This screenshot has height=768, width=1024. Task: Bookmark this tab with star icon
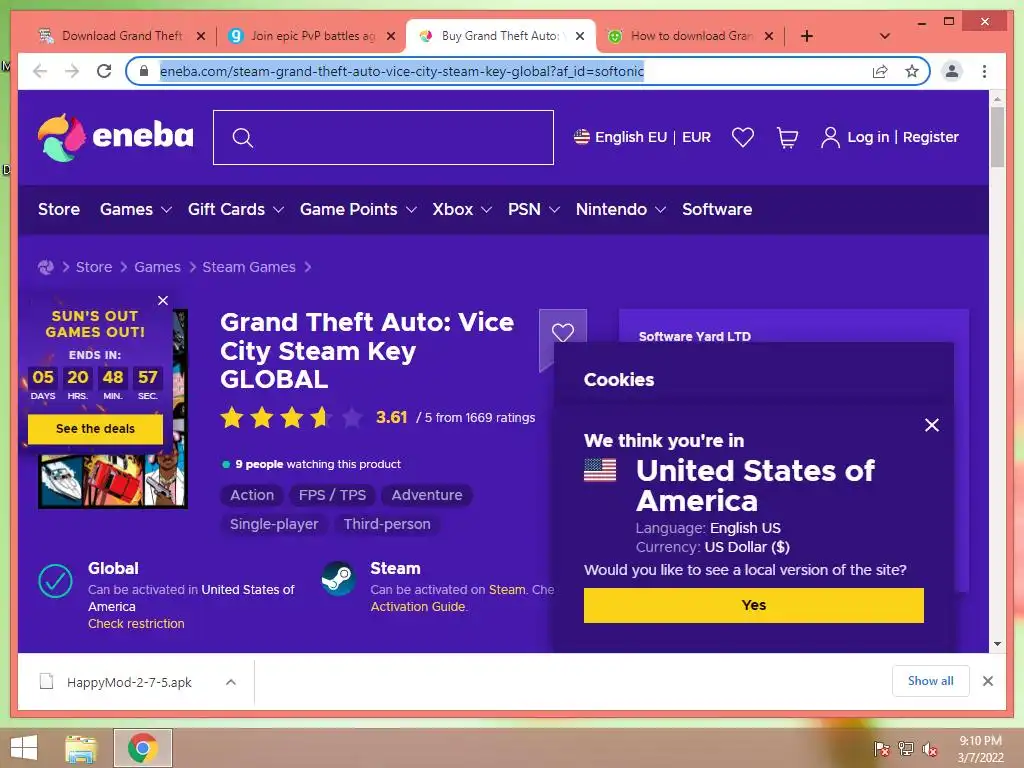(912, 71)
